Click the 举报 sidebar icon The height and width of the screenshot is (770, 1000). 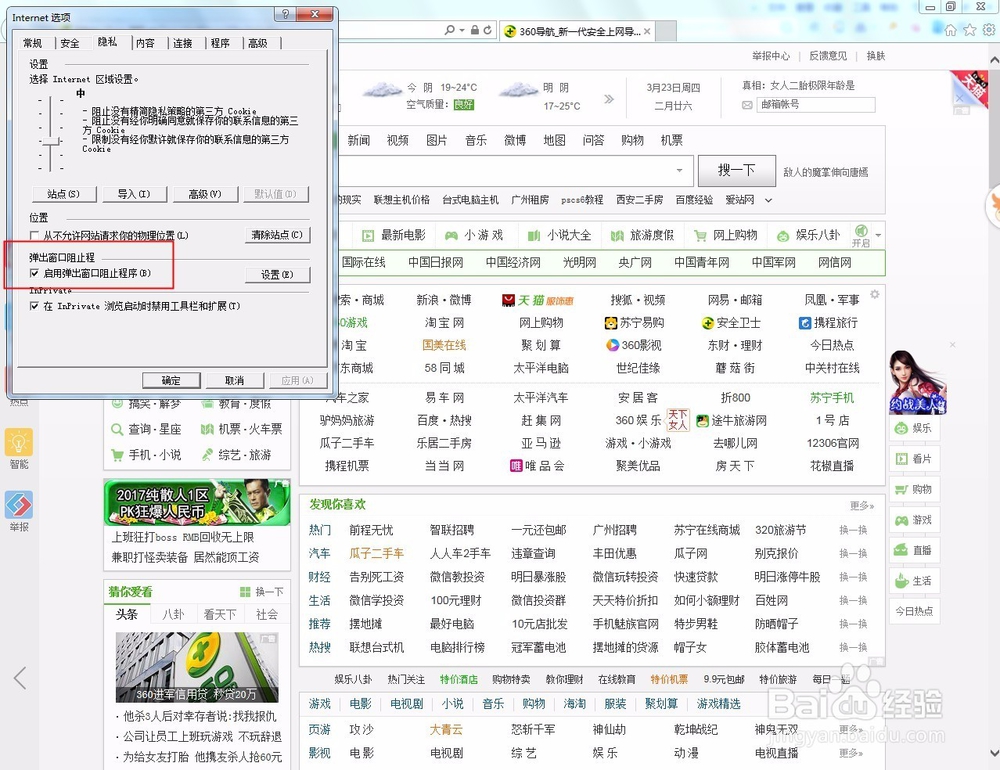pyautogui.click(x=19, y=505)
